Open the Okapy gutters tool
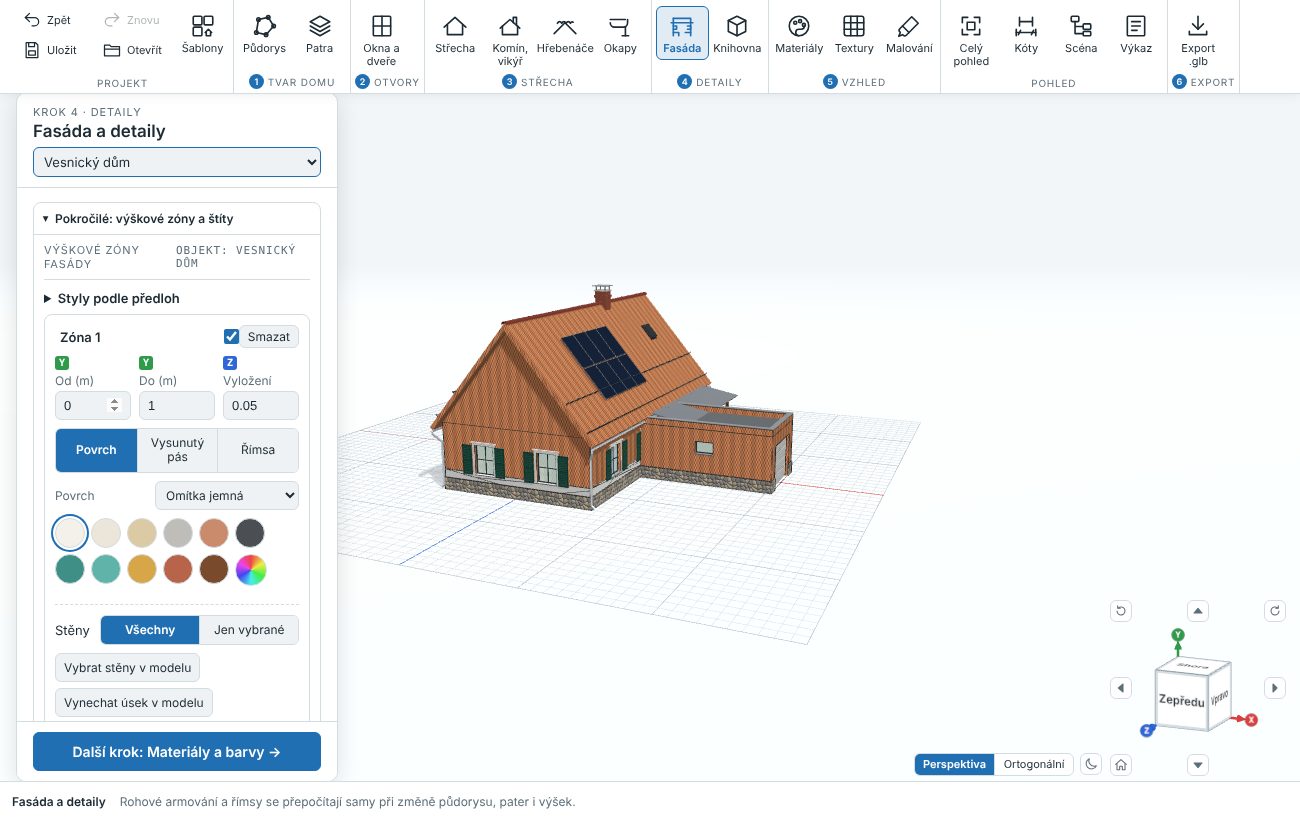 pos(620,34)
